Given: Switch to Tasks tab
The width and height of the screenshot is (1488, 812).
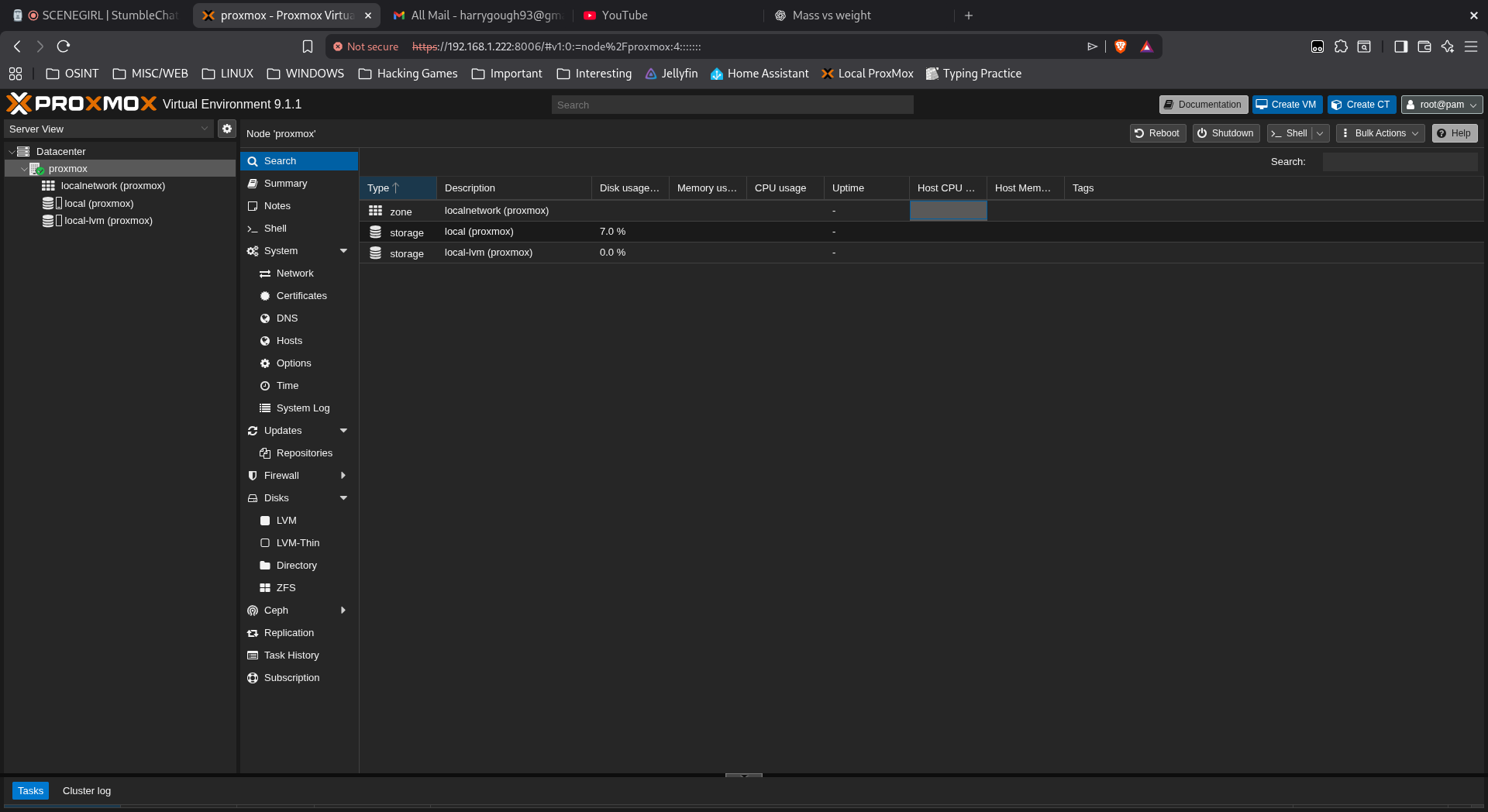Looking at the screenshot, I should click(x=30, y=791).
